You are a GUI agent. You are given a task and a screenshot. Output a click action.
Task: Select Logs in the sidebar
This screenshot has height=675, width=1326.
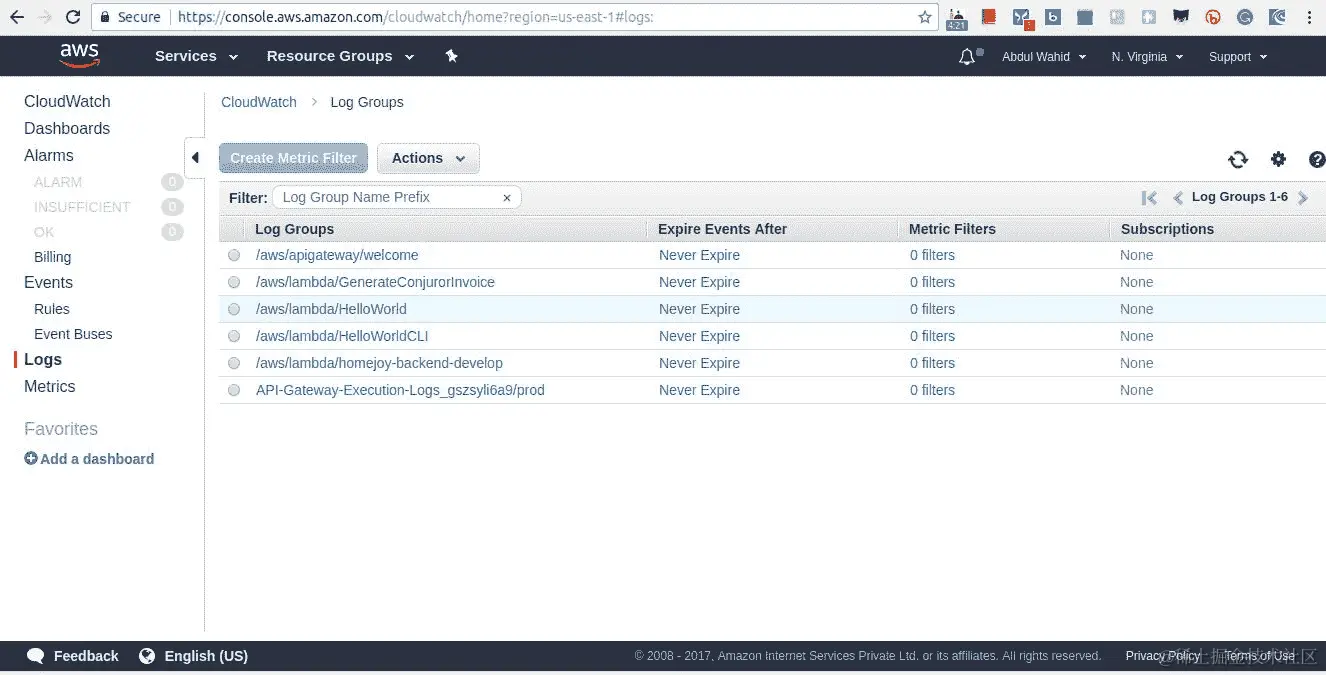[x=43, y=359]
